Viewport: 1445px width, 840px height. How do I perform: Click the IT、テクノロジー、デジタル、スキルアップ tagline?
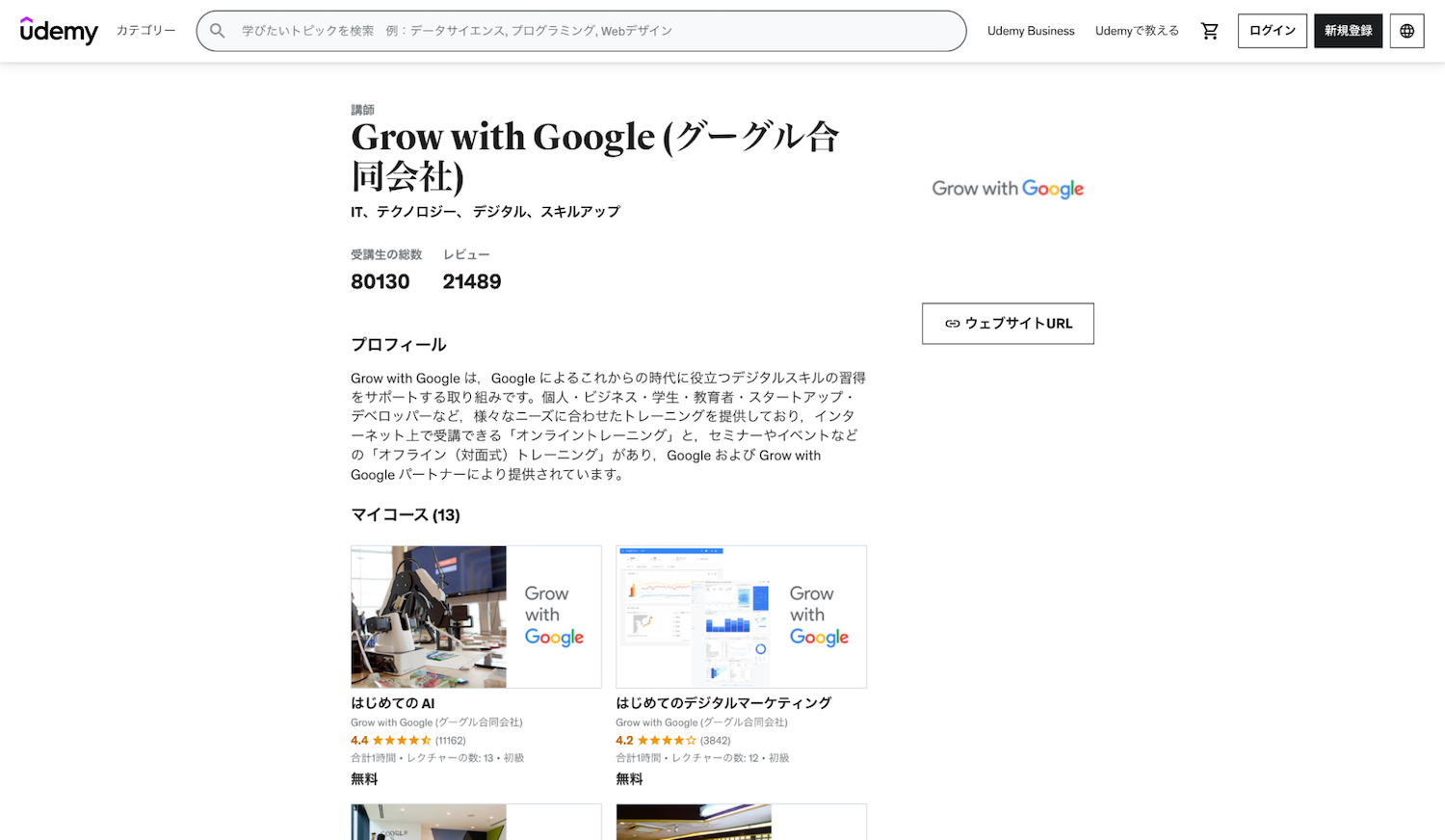tap(486, 212)
